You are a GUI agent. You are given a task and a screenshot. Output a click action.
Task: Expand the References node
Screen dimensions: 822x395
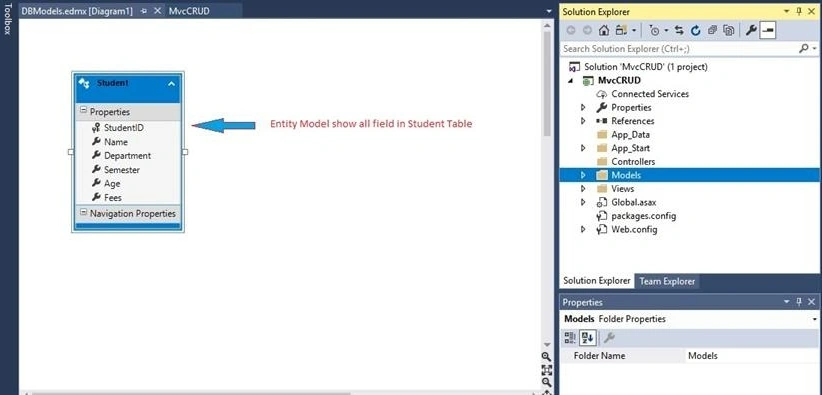coord(583,121)
